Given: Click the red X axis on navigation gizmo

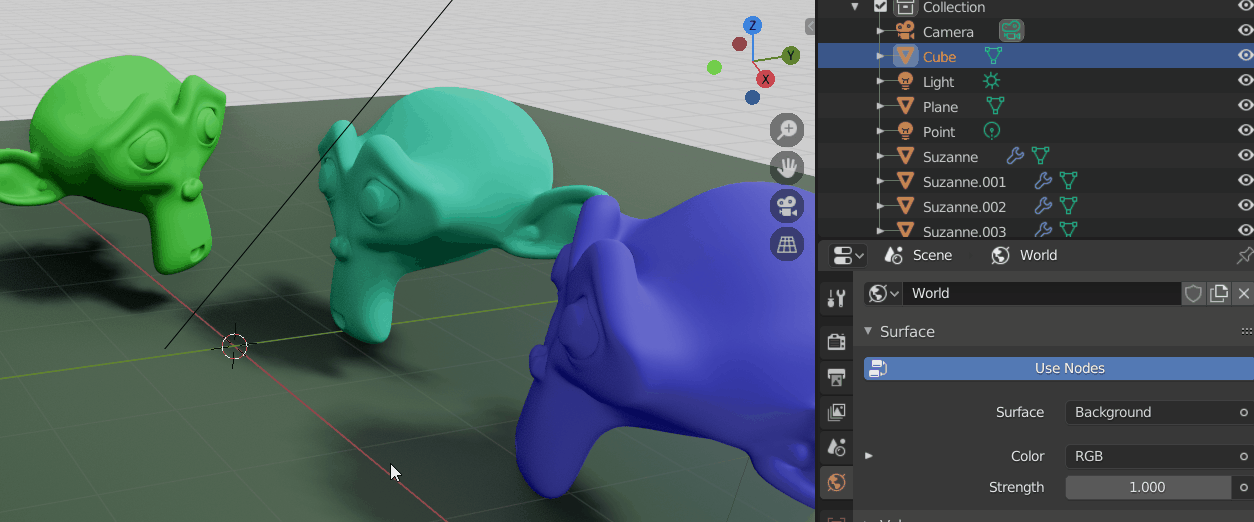Looking at the screenshot, I should pos(766,79).
